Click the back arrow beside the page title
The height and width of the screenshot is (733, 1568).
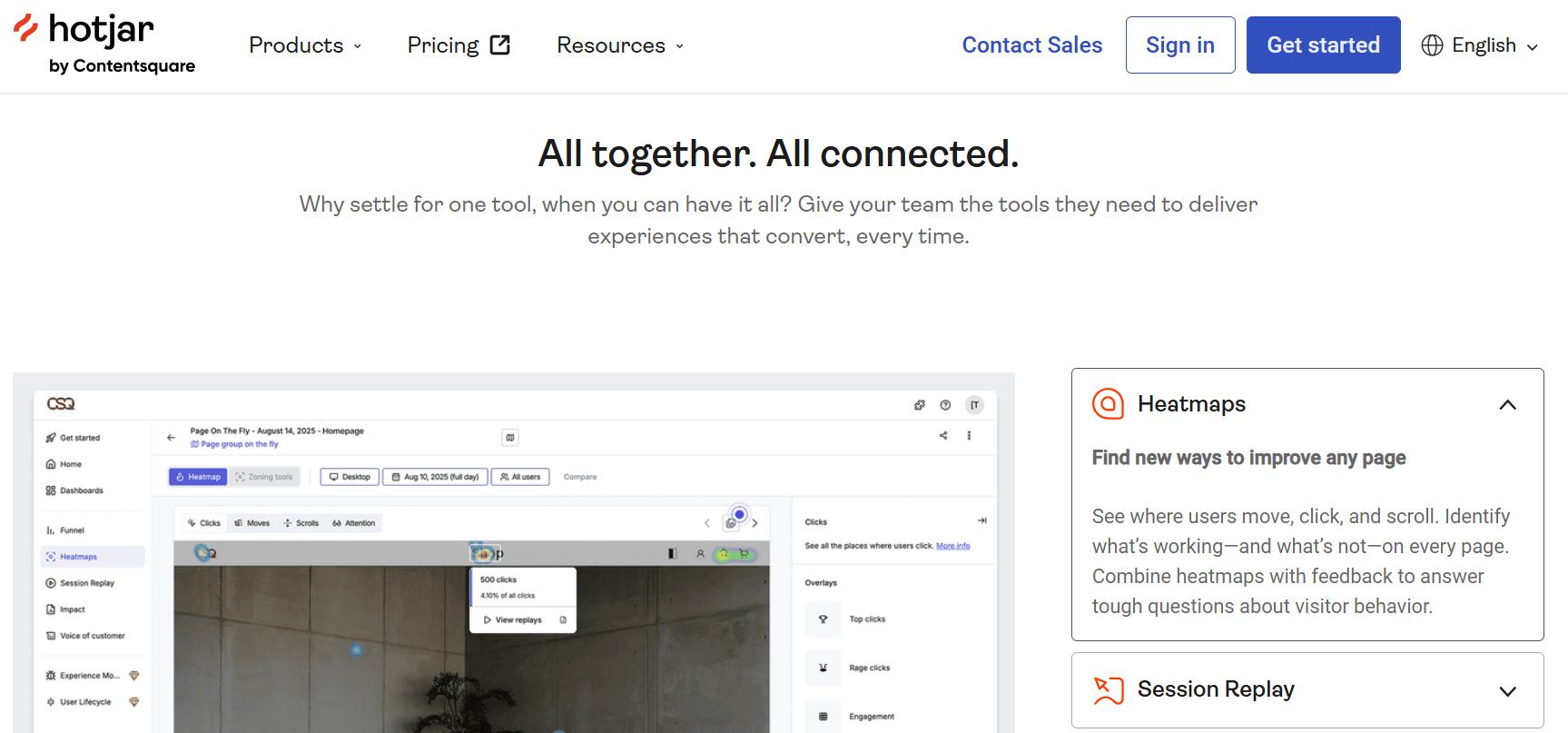[x=171, y=437]
